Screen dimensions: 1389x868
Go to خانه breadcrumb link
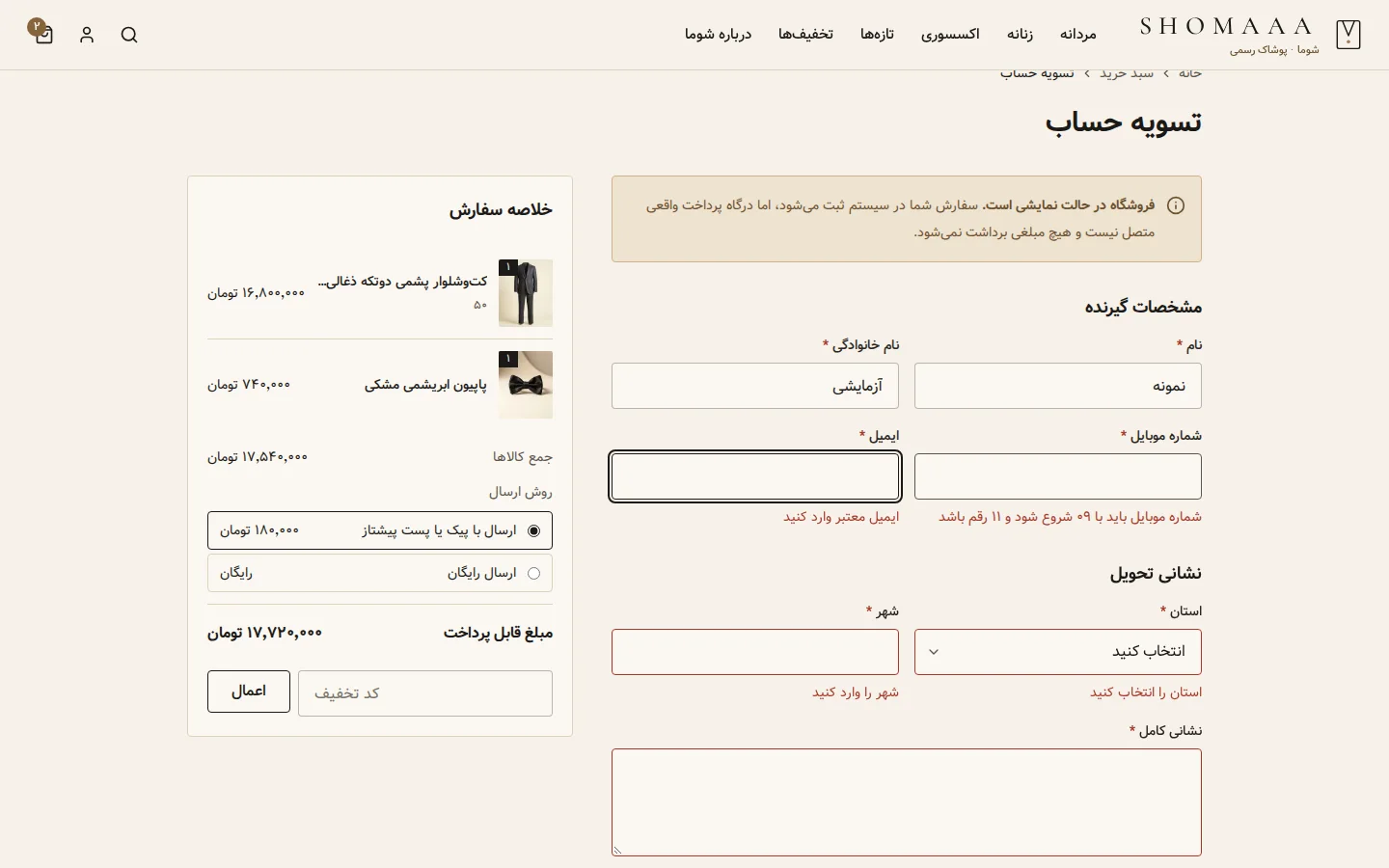click(1190, 73)
